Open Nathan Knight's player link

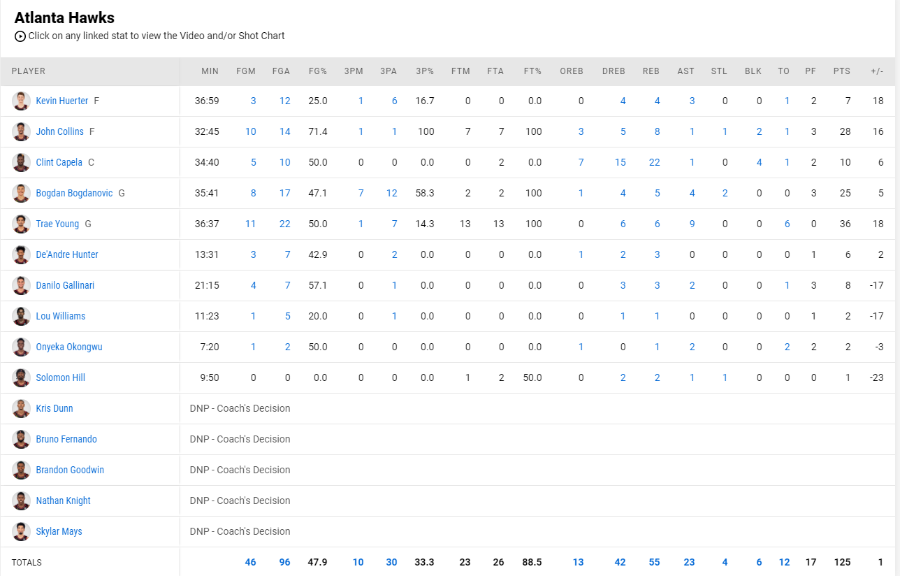[x=63, y=501]
